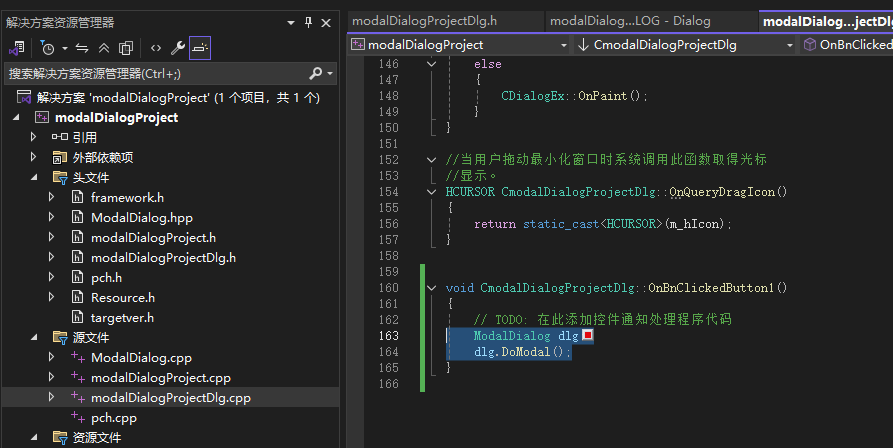This screenshot has height=448, width=893.
Task: Open the CmodalDialogProjectDlg class dropdown
Action: (x=685, y=44)
